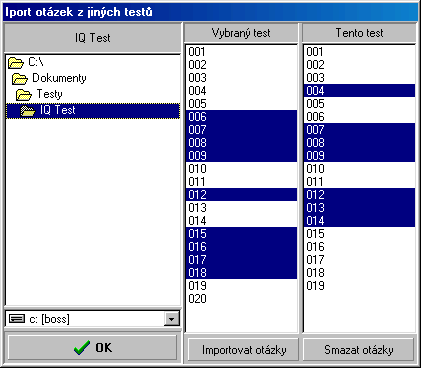Select question 020 in Vybraný test list
The height and width of the screenshot is (368, 421).
click(241, 299)
